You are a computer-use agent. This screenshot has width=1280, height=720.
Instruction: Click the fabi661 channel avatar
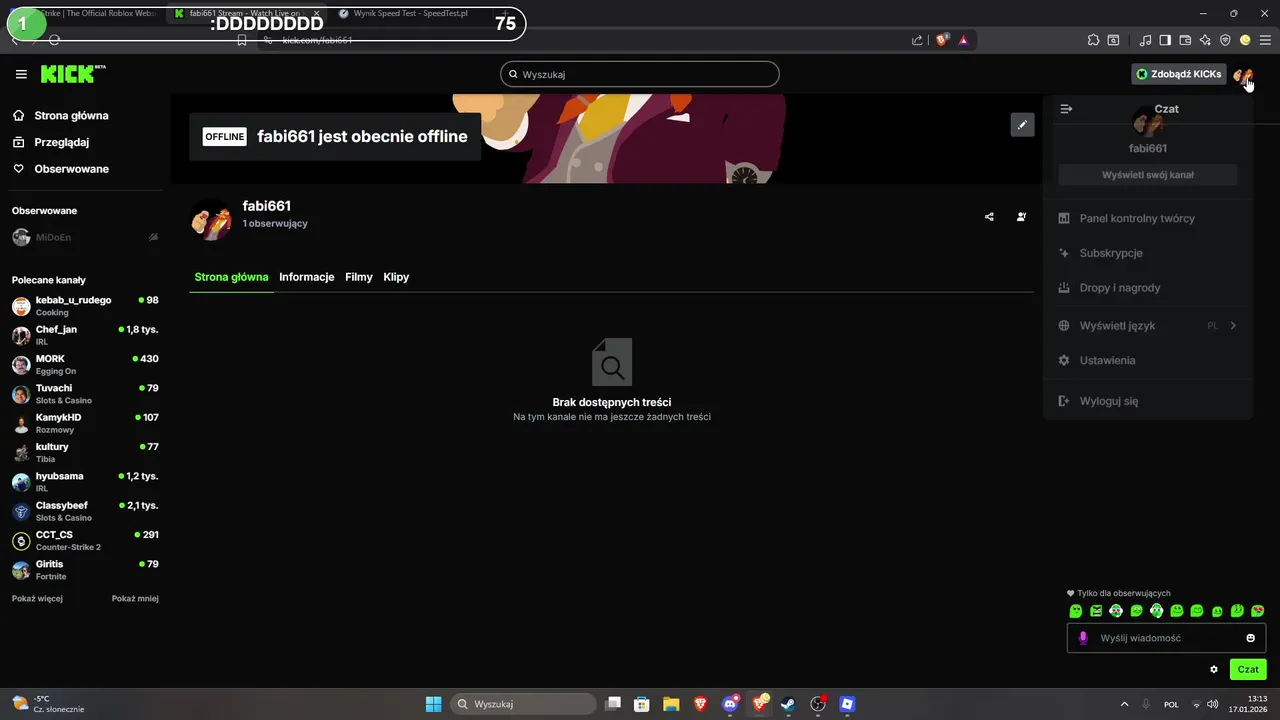(x=210, y=220)
